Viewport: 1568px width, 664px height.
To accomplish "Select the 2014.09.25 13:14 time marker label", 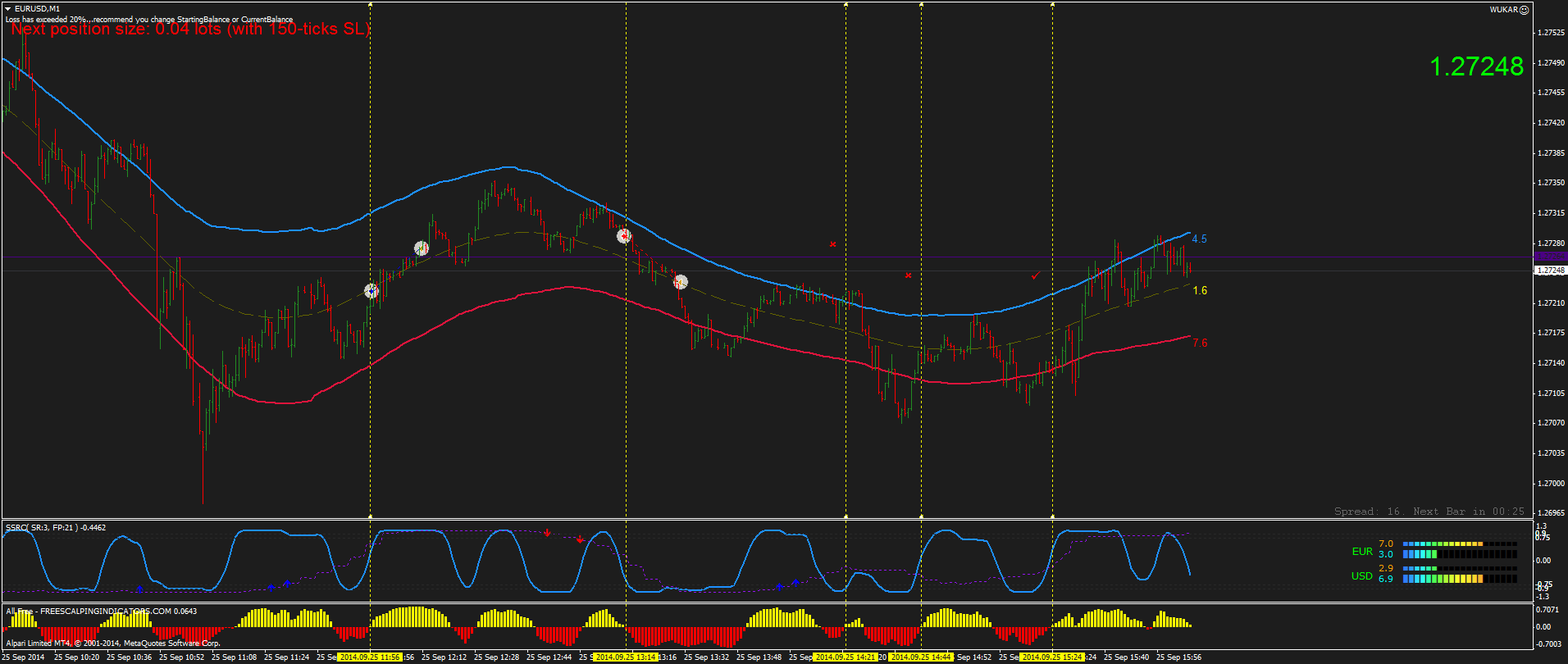I will tap(626, 657).
